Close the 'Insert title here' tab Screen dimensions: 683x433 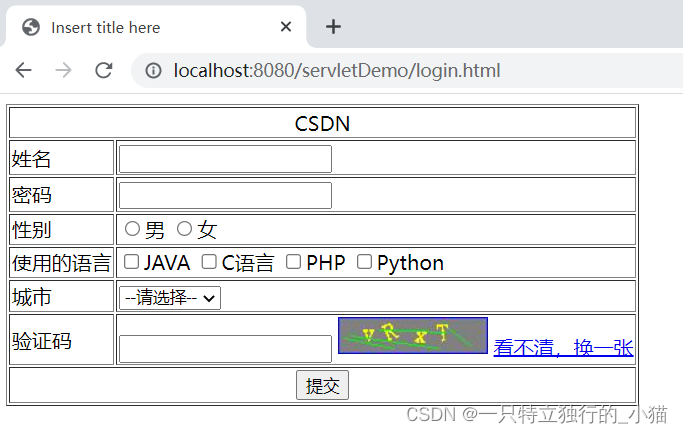click(286, 27)
